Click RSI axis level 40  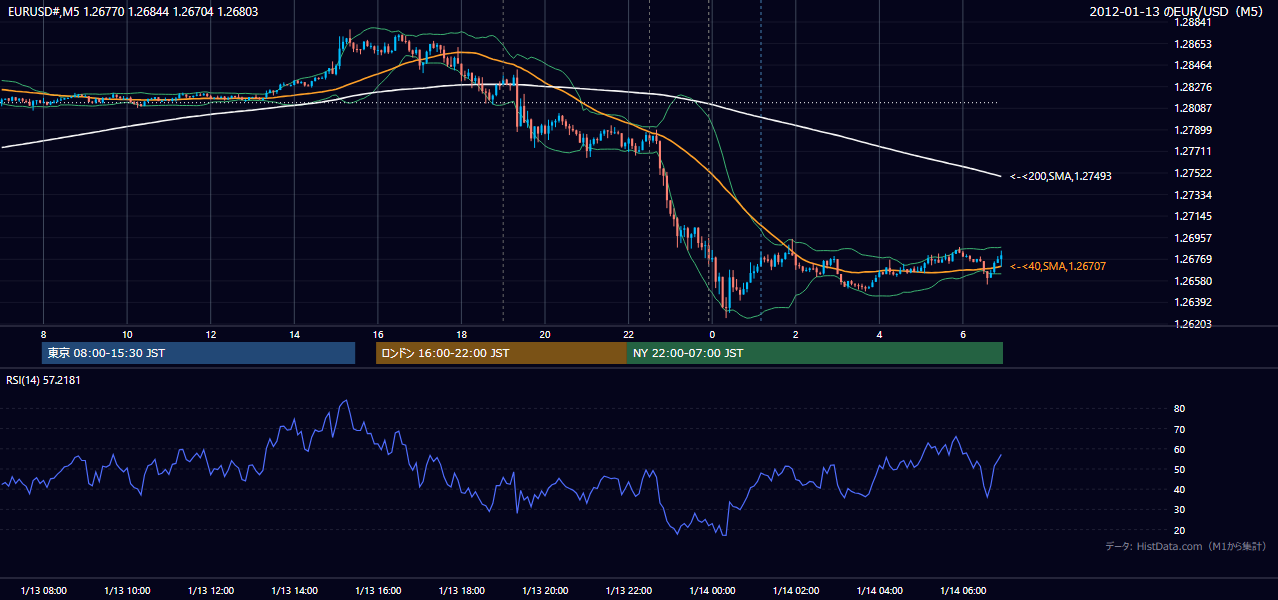point(1180,489)
